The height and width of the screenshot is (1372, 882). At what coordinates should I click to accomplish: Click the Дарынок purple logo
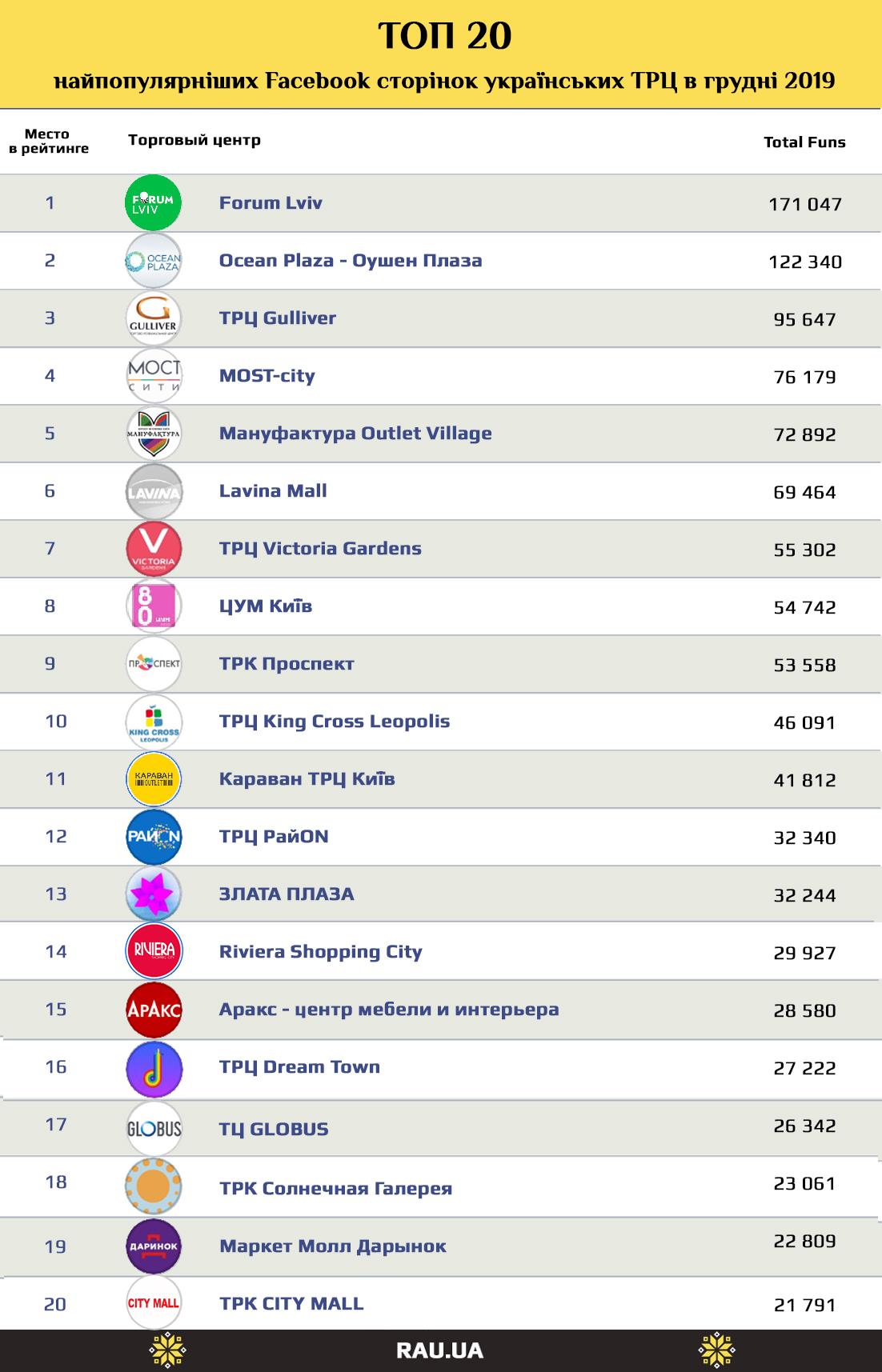click(154, 1246)
